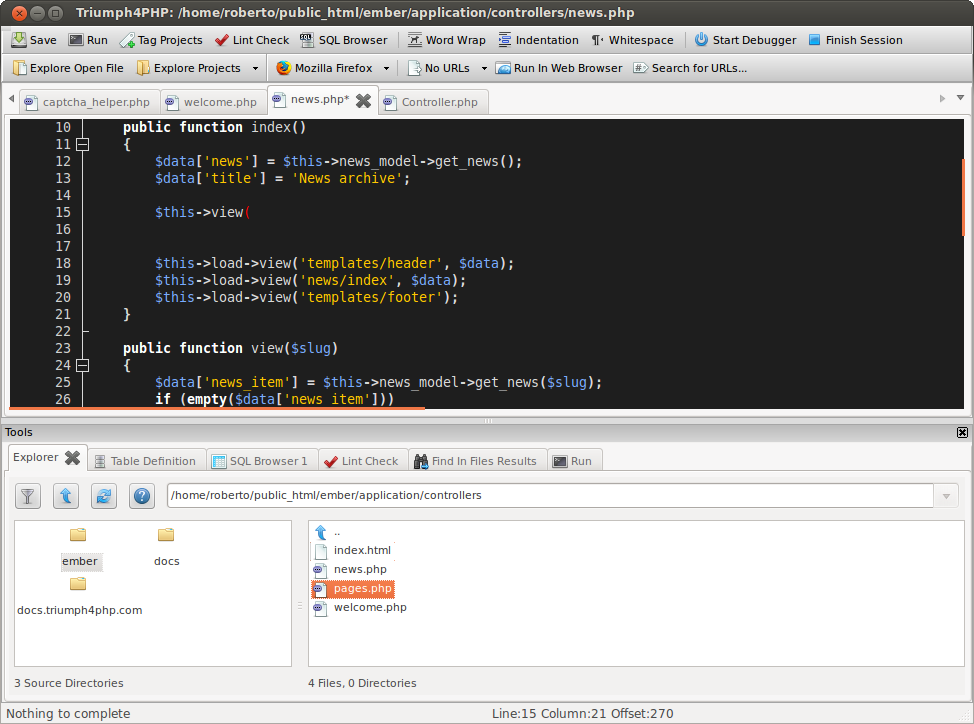Click the Save toolbar icon

[34, 40]
